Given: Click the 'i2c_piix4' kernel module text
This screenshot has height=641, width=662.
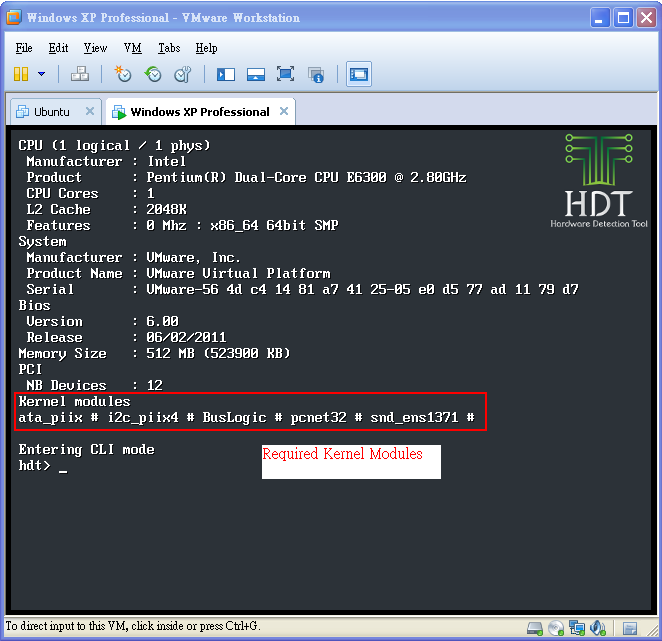Looking at the screenshot, I should pos(143,418).
